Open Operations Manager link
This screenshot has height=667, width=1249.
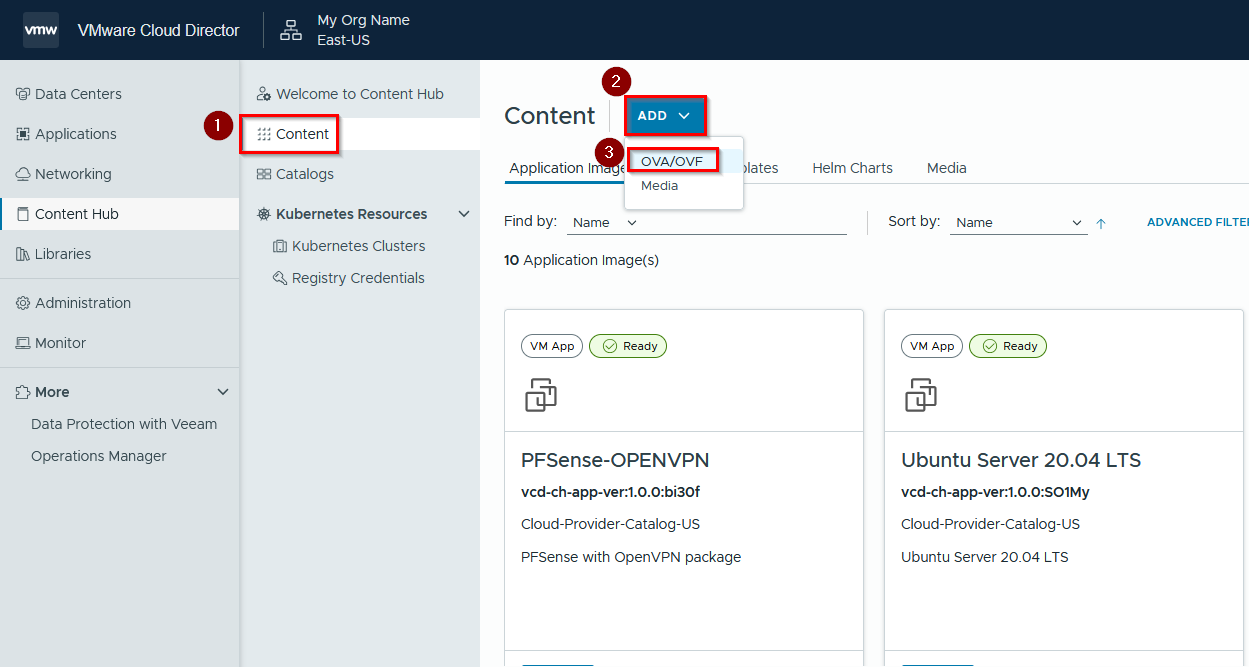point(99,456)
